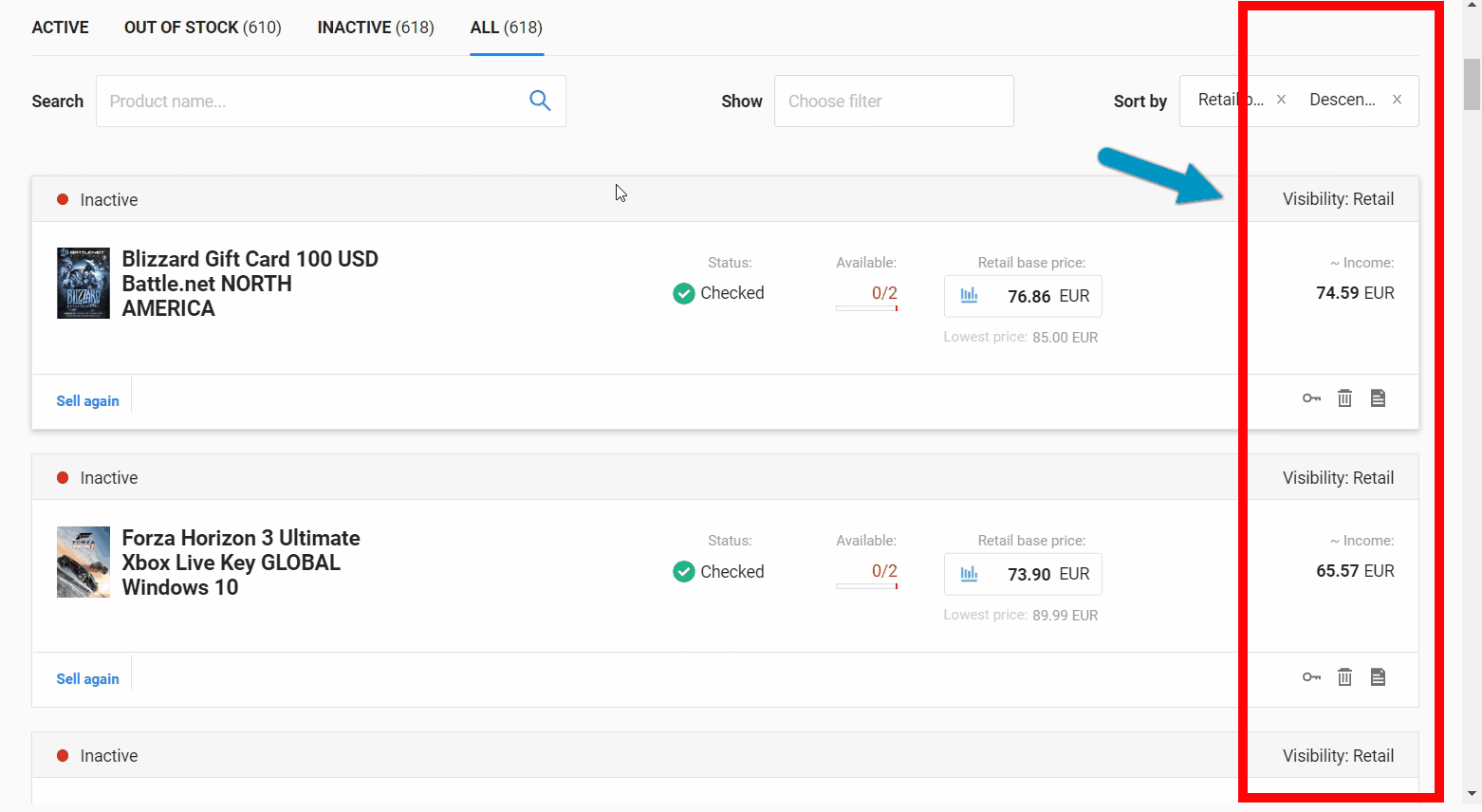1482x812 pixels.
Task: Click Checked status icon for Forza Horizon 3
Action: coord(683,571)
